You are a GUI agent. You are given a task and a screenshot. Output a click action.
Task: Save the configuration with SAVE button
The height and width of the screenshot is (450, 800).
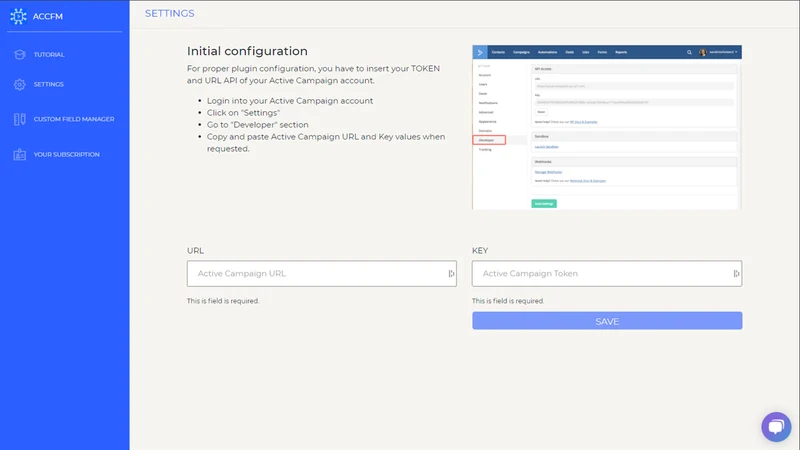(x=607, y=321)
